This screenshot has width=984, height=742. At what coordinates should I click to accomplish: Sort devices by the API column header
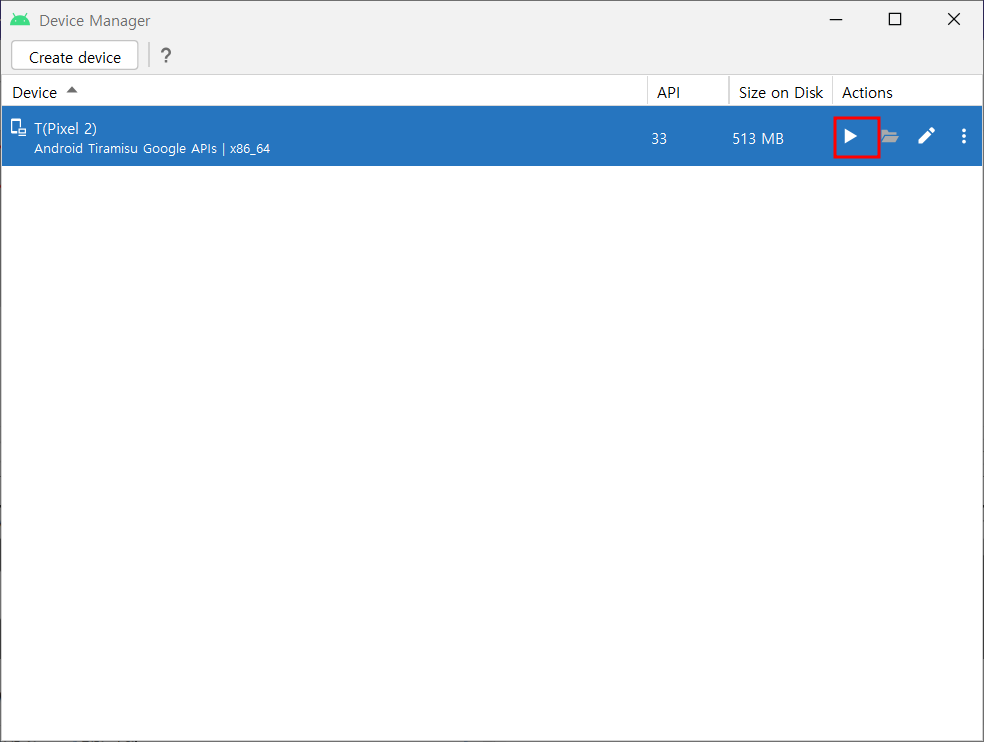(688, 92)
